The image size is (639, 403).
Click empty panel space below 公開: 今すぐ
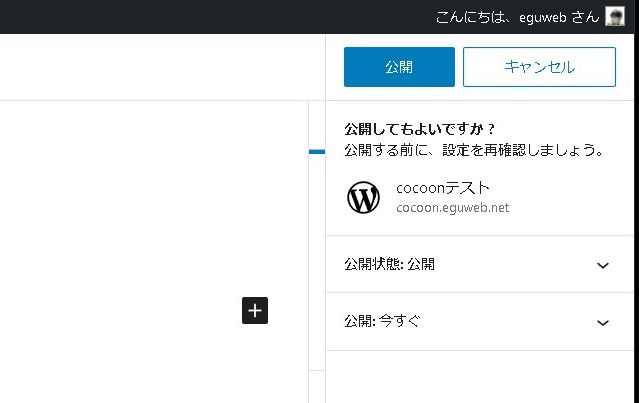click(480, 377)
